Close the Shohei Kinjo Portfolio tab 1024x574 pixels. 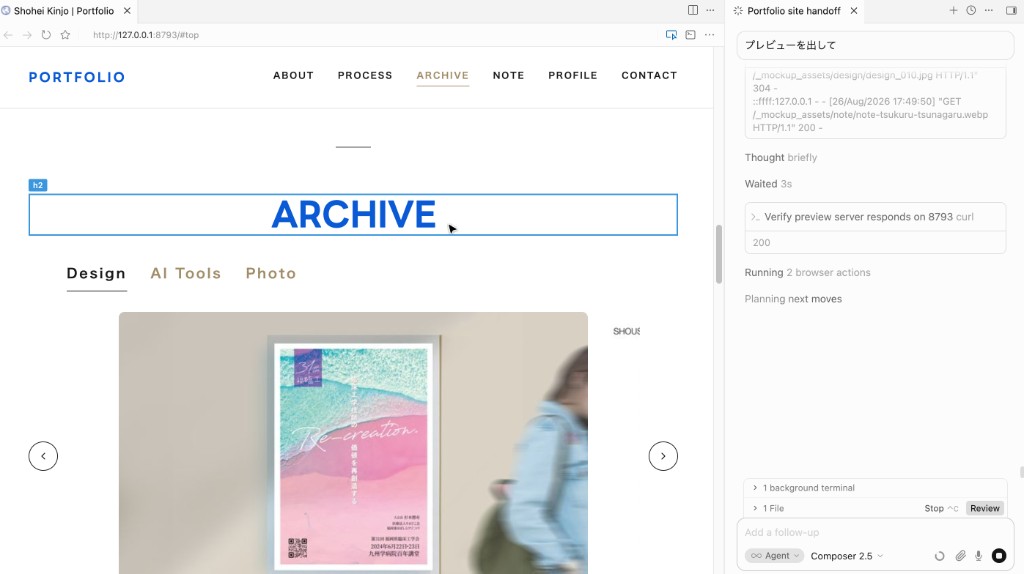pyautogui.click(x=127, y=11)
